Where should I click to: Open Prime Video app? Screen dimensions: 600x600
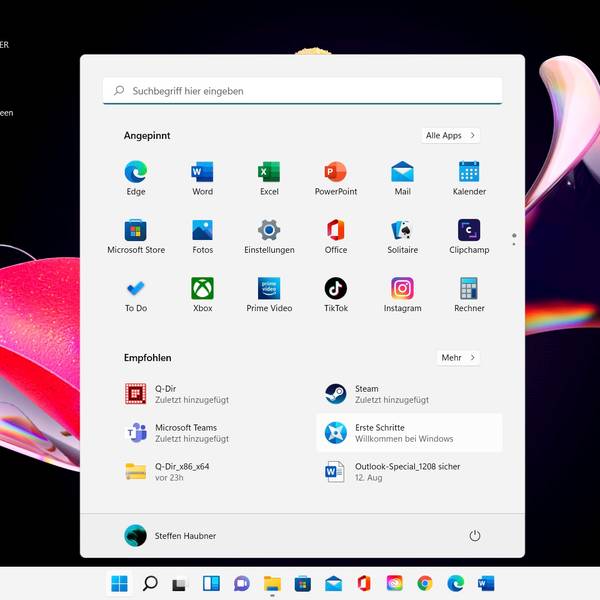[x=269, y=294]
